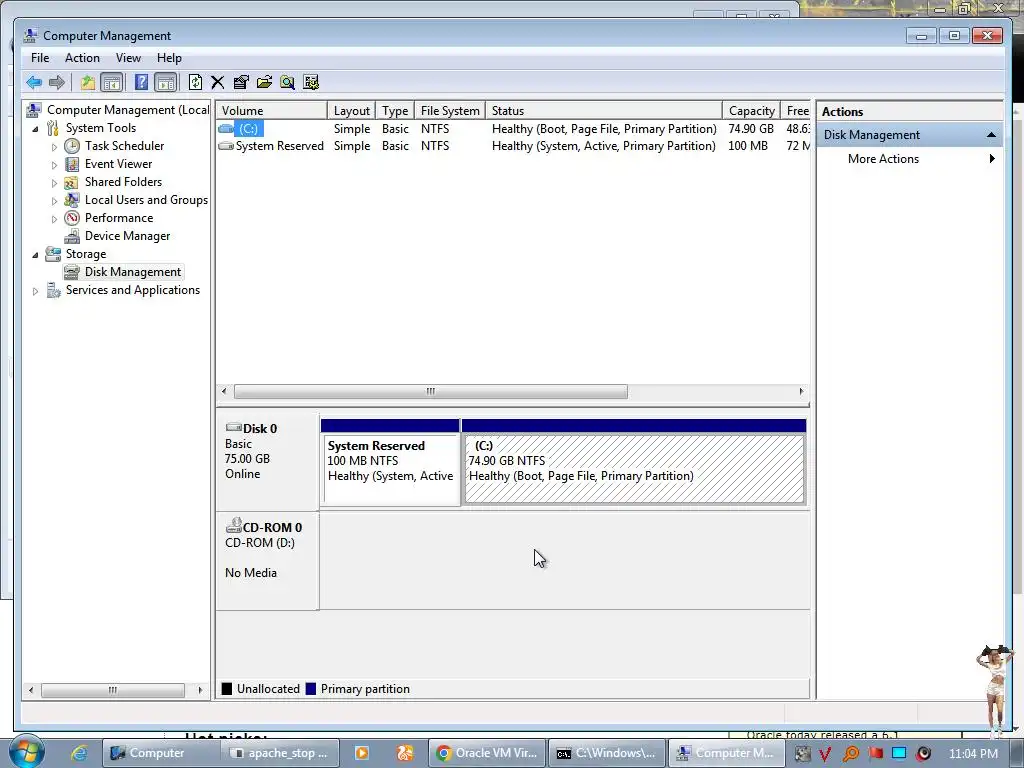Click right arrow of volume list scrollbar
The image size is (1024, 768).
[801, 391]
